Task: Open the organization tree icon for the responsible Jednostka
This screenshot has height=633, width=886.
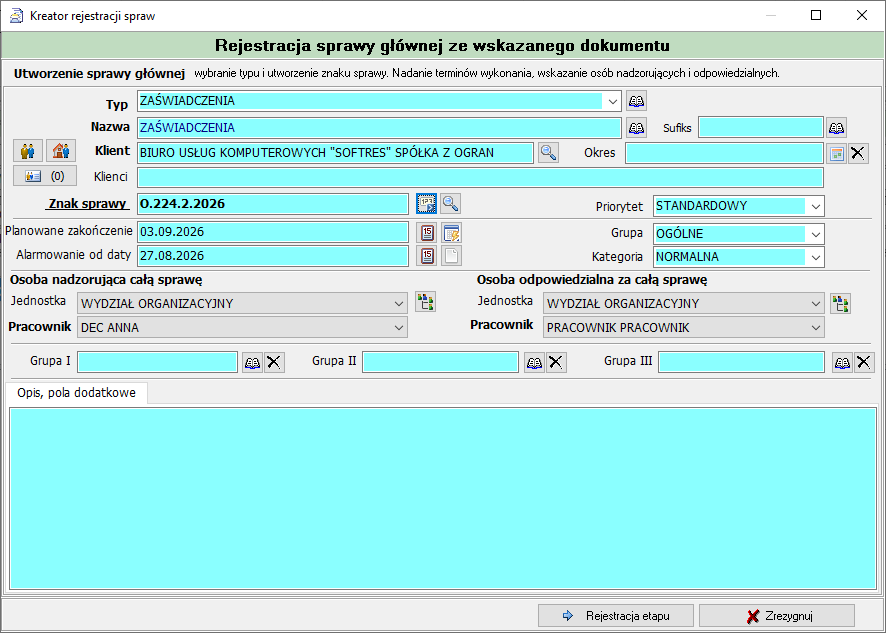Action: click(840, 303)
